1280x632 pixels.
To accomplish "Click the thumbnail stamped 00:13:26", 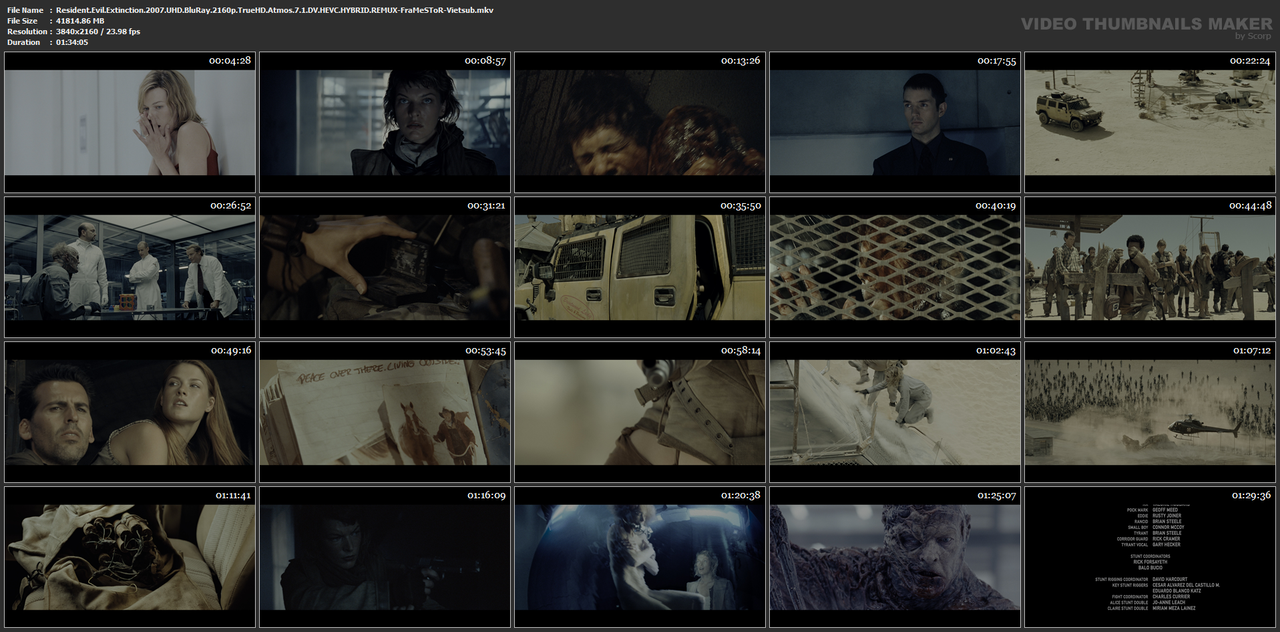I will coord(640,122).
